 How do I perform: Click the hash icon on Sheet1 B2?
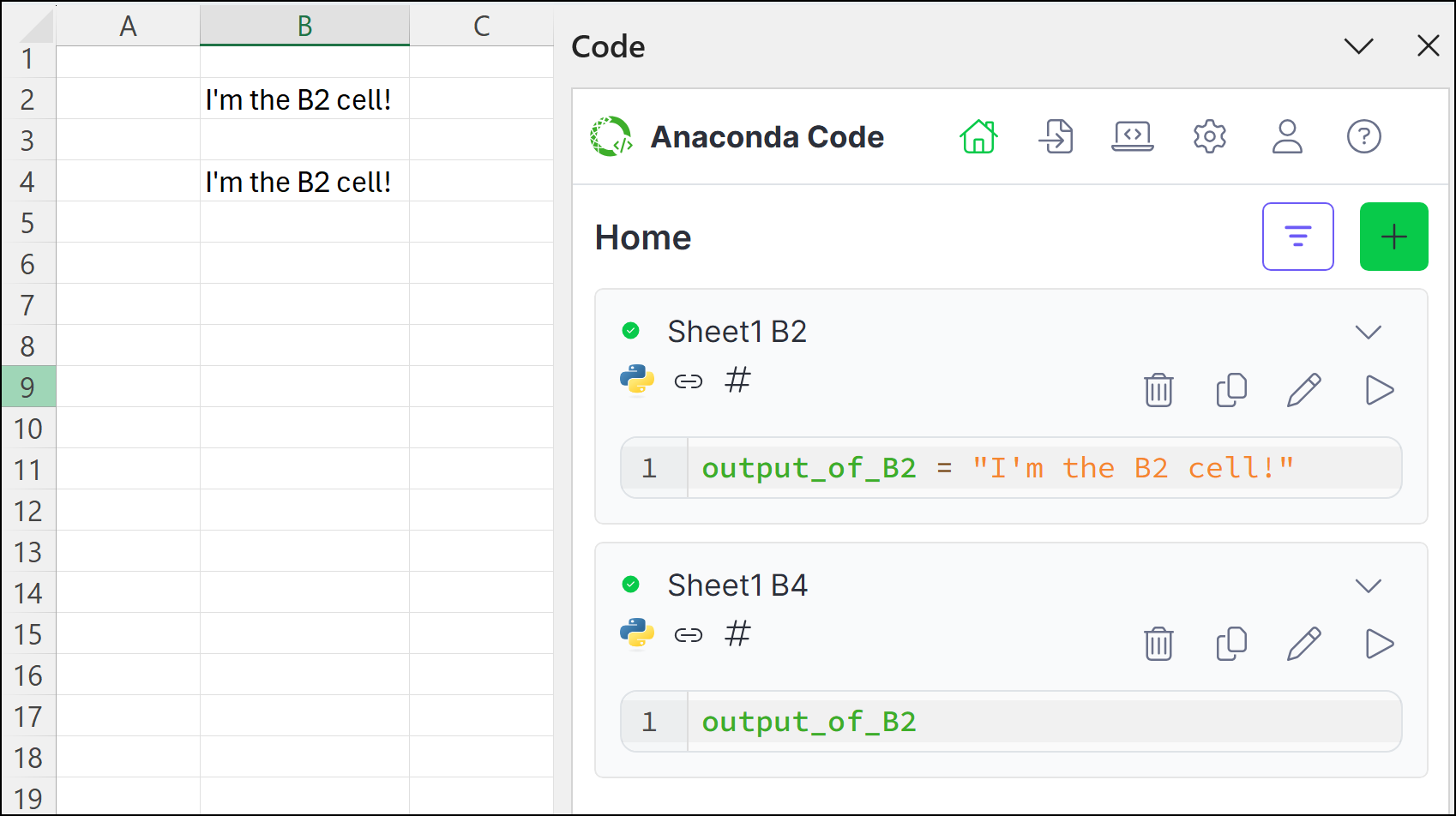pos(737,380)
